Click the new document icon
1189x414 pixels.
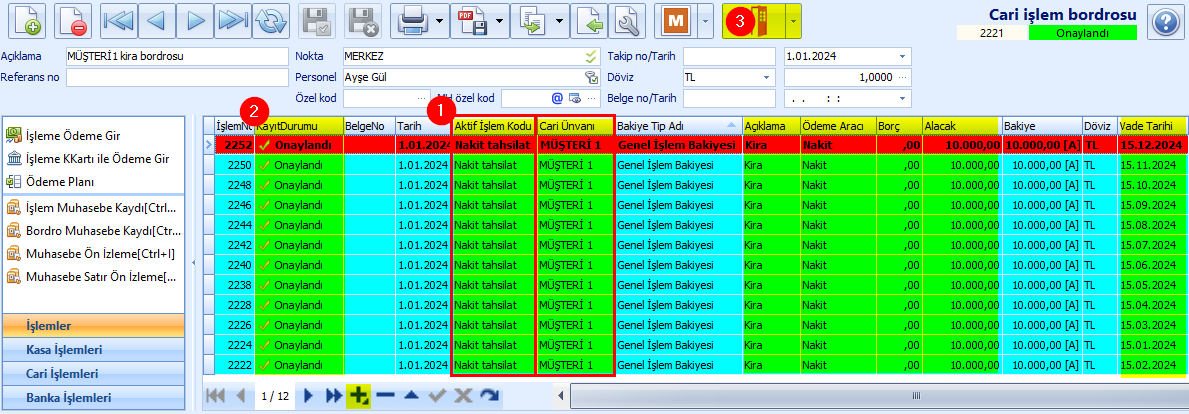click(24, 20)
